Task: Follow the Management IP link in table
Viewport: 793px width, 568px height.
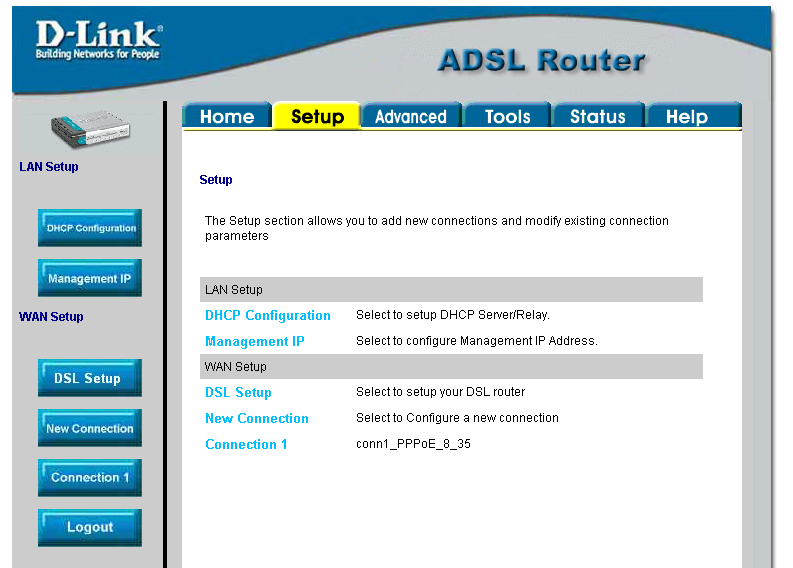Action: tap(254, 341)
